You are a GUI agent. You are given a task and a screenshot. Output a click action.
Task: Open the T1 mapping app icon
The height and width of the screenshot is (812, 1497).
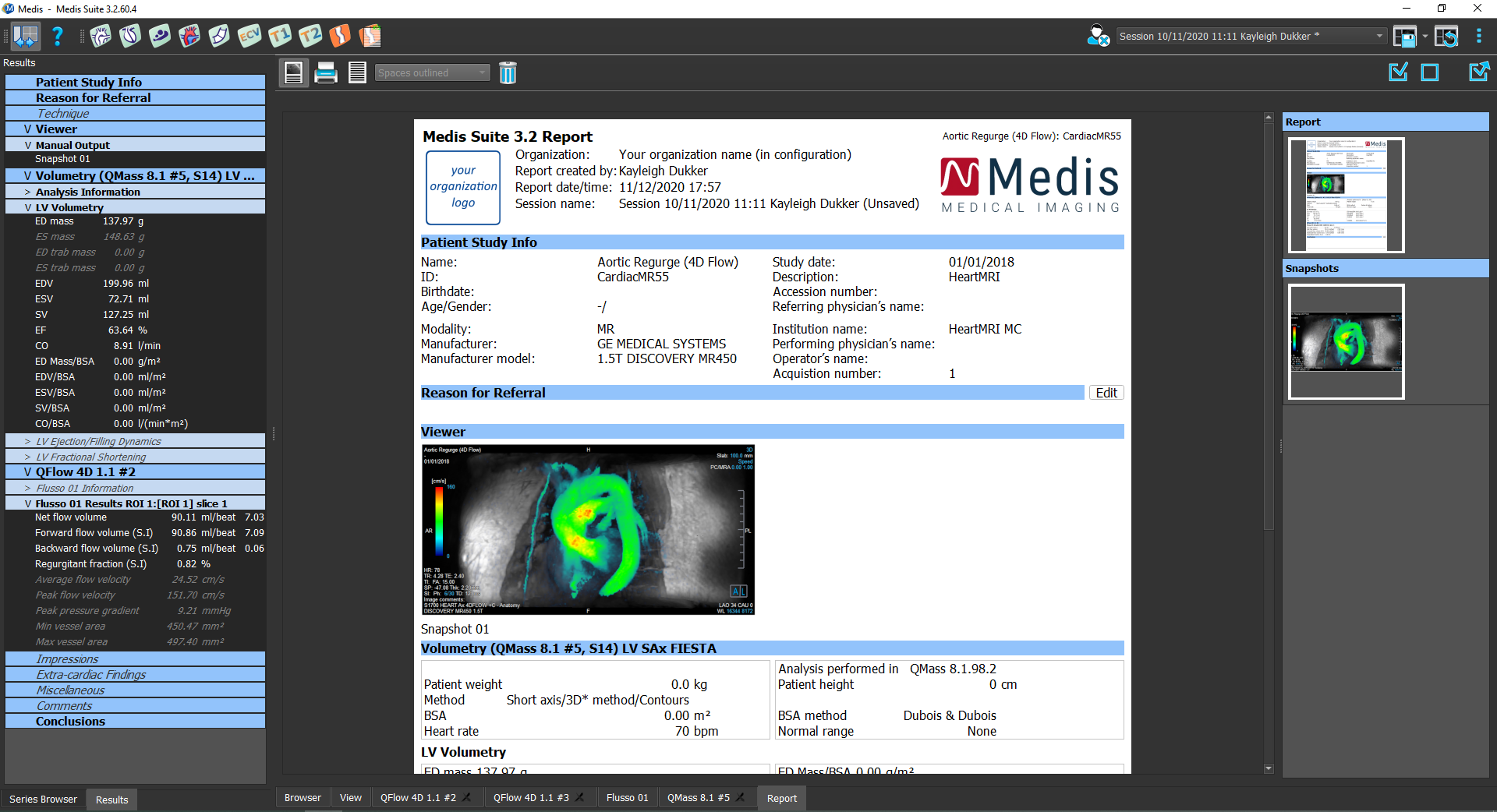coord(280,36)
